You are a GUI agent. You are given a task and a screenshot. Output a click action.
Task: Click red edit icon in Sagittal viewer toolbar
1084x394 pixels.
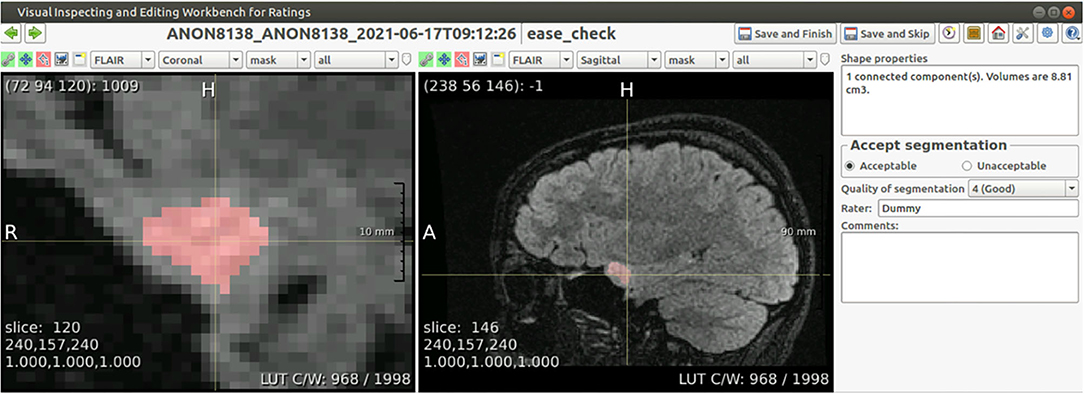462,59
